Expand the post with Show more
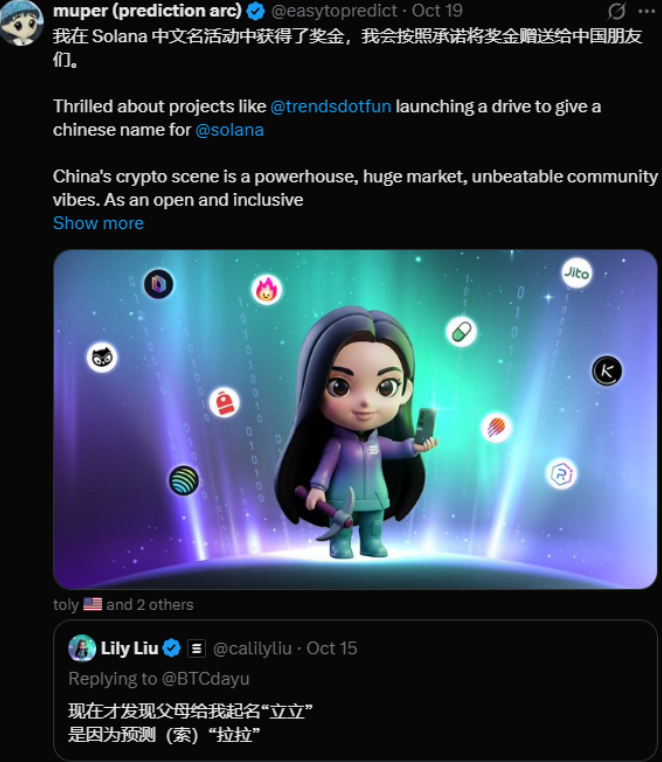Image resolution: width=662 pixels, height=762 pixels. pyautogui.click(x=98, y=223)
